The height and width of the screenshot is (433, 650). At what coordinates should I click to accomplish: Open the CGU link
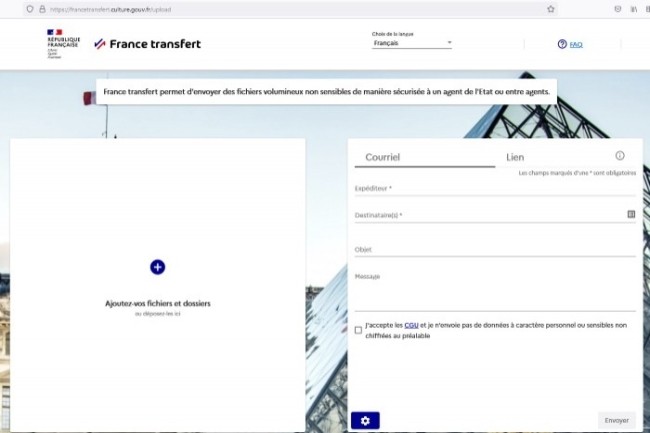point(411,325)
